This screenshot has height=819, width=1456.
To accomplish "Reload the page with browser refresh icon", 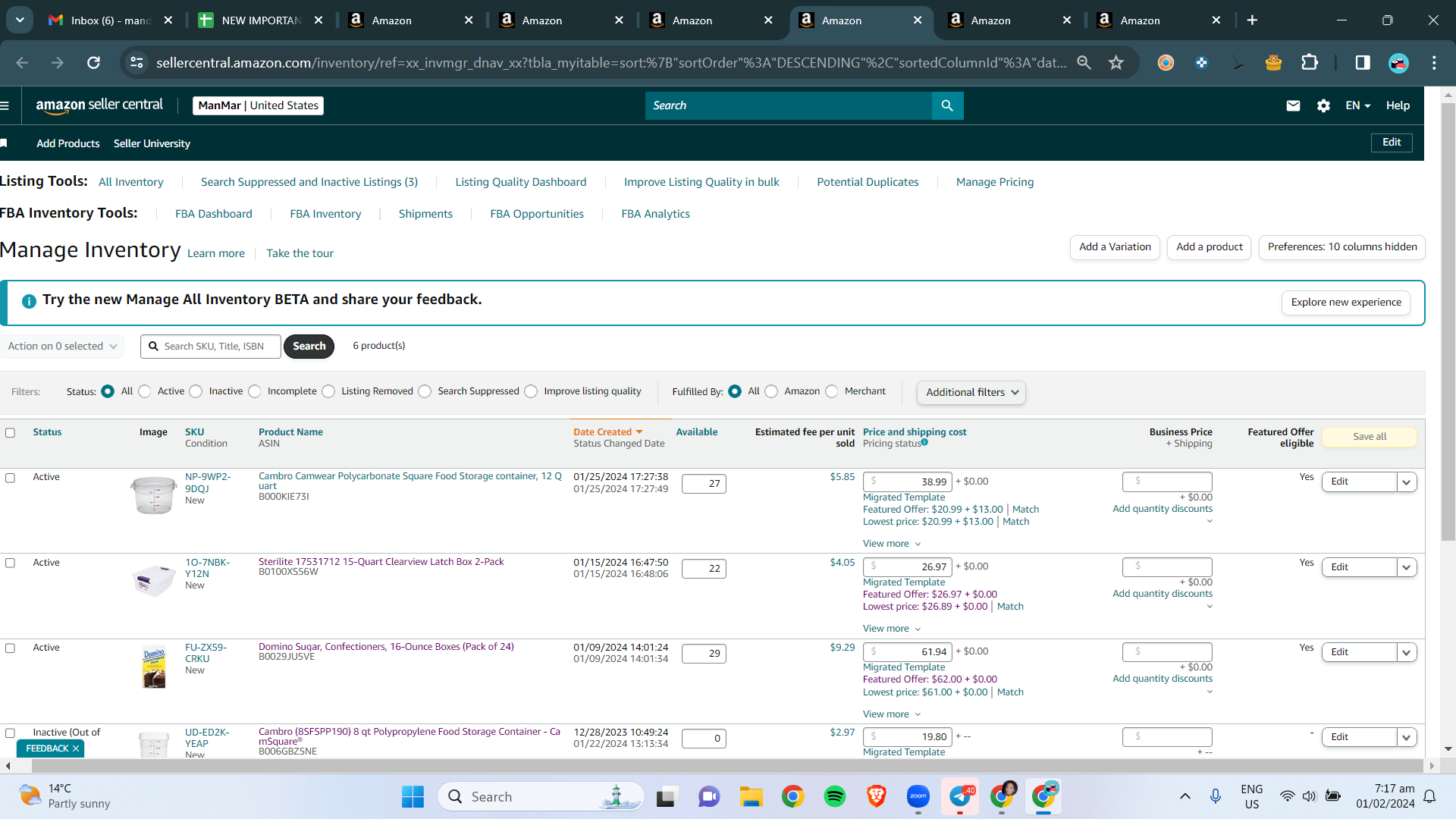I will click(93, 63).
